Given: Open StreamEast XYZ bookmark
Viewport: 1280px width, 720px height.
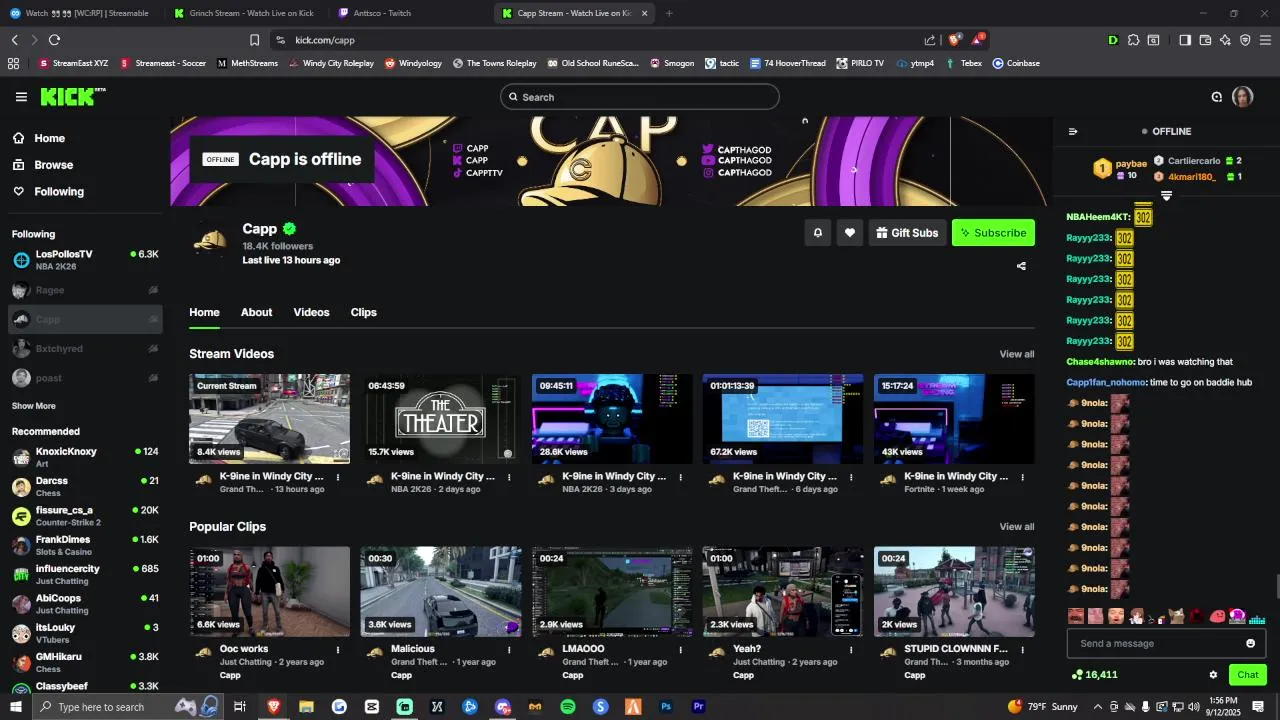Looking at the screenshot, I should point(74,63).
